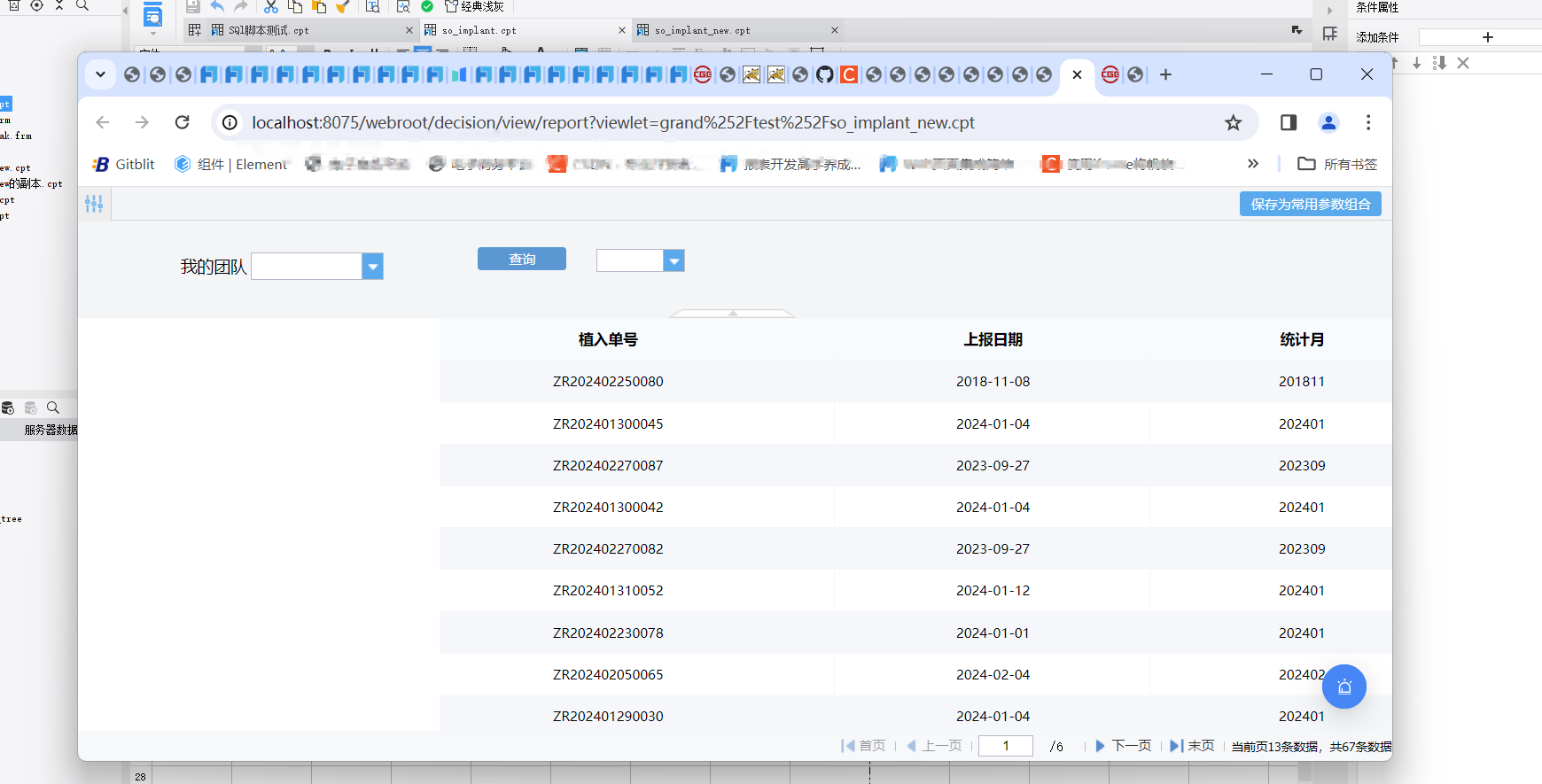Click the copy icon in designer toolbar
Image resolution: width=1542 pixels, height=784 pixels.
tap(295, 6)
